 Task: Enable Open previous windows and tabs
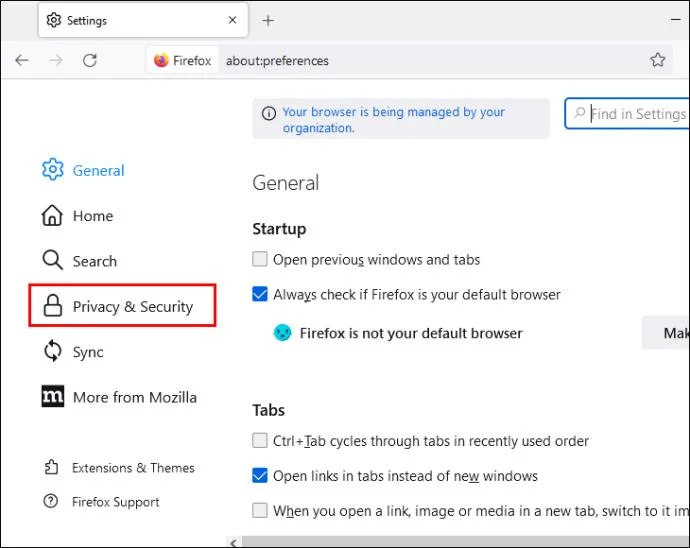click(260, 259)
